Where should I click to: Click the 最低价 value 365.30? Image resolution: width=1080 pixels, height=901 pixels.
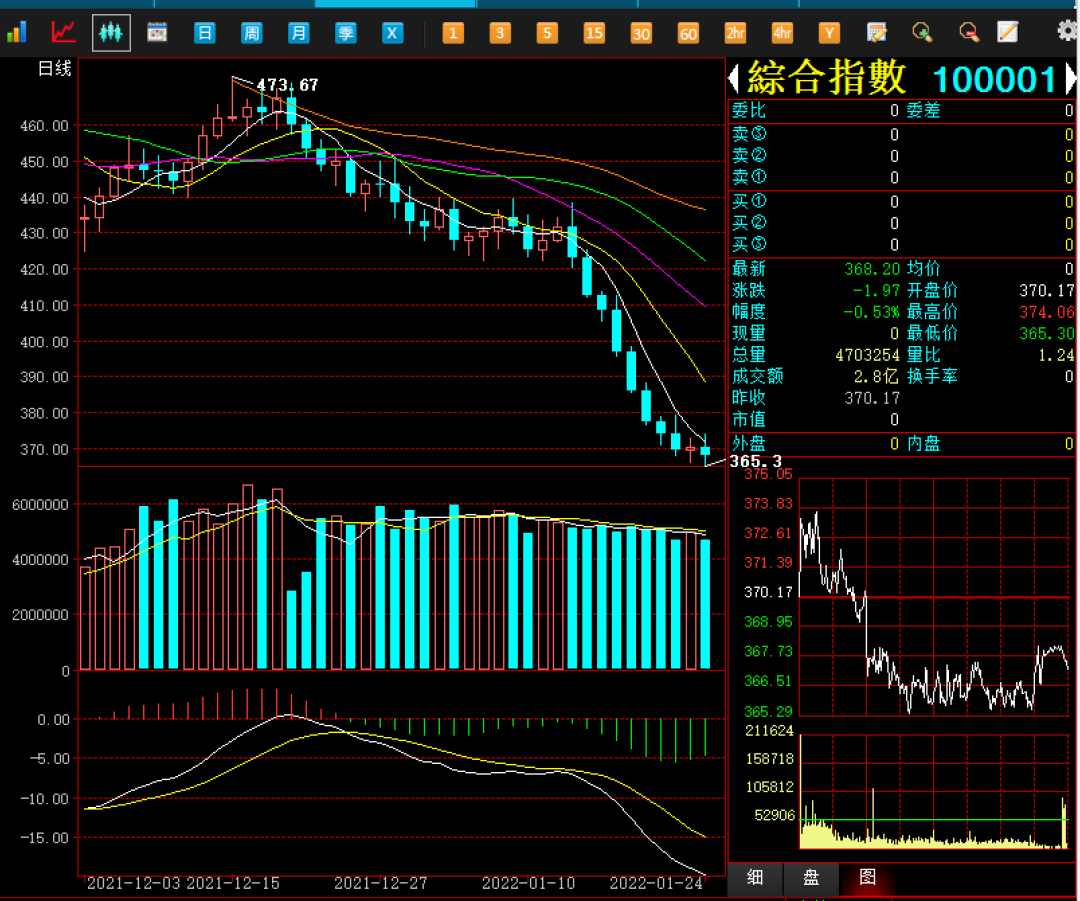point(1047,333)
